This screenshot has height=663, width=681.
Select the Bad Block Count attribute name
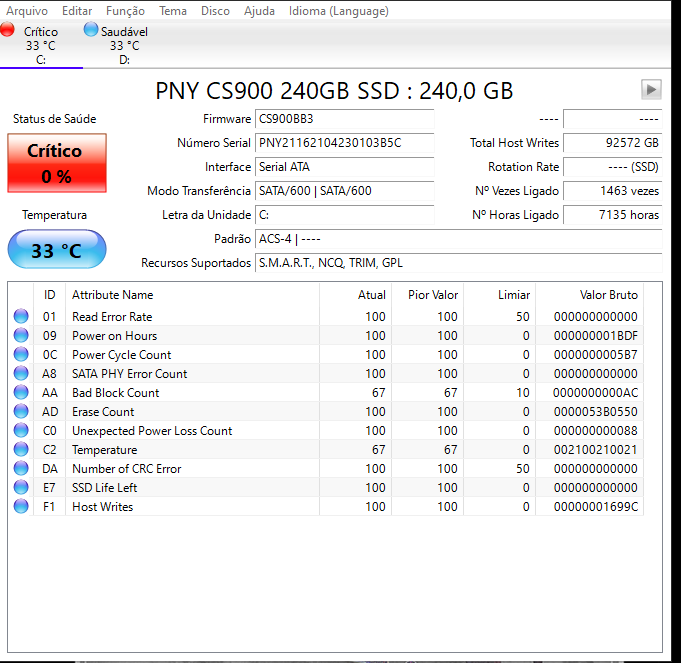tap(116, 393)
